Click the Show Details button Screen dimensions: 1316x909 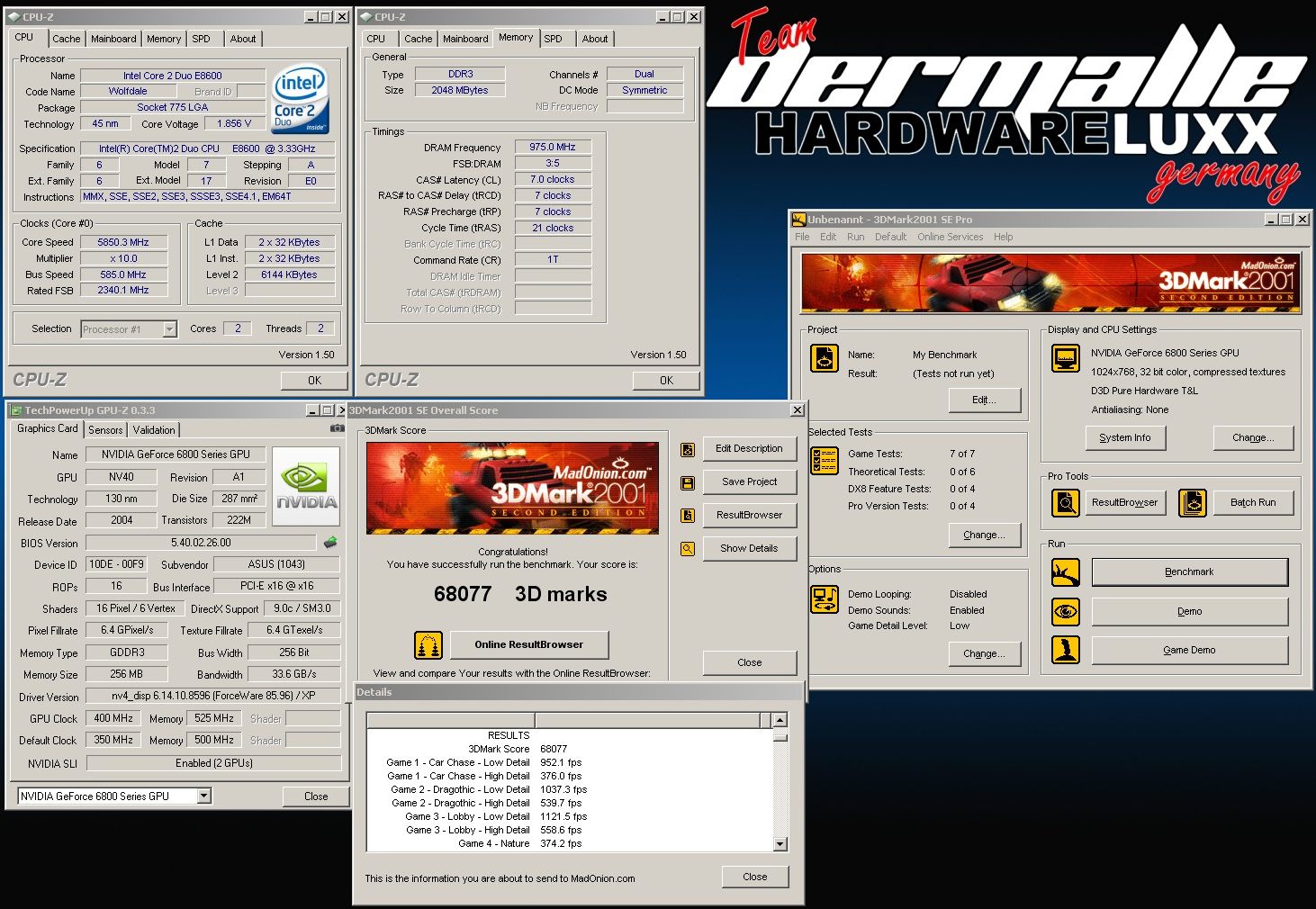[x=749, y=548]
